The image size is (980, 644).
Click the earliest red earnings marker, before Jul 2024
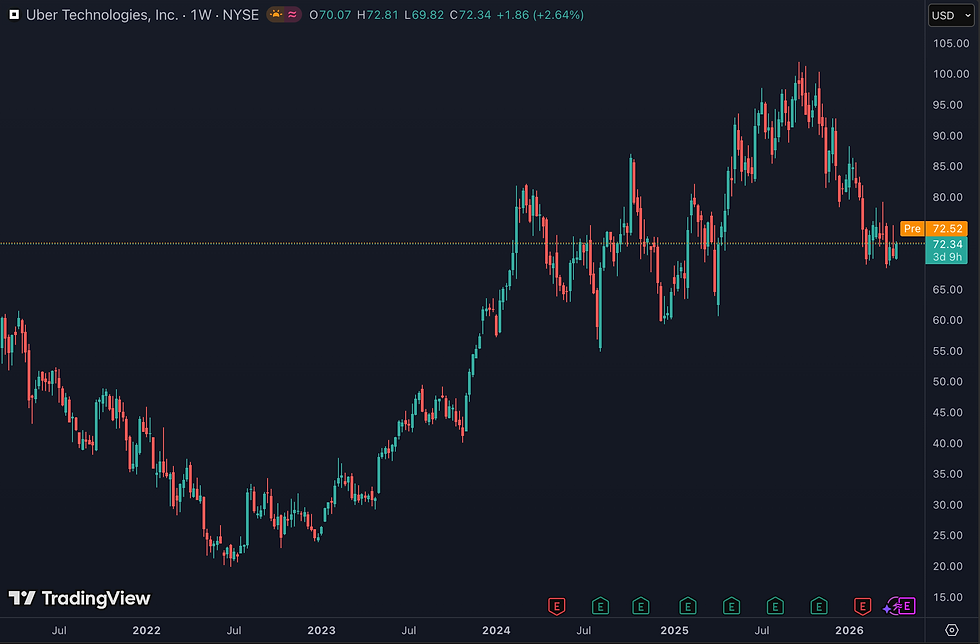pos(556,606)
